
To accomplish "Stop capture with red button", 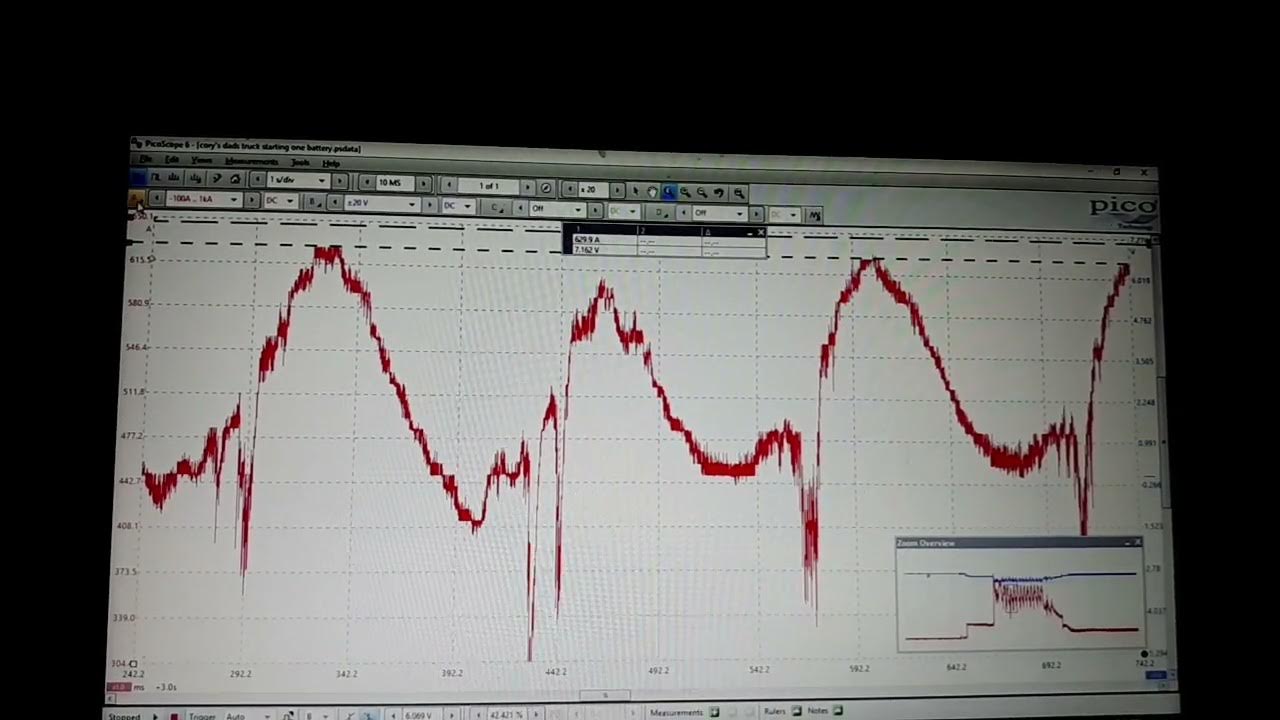I will (174, 716).
